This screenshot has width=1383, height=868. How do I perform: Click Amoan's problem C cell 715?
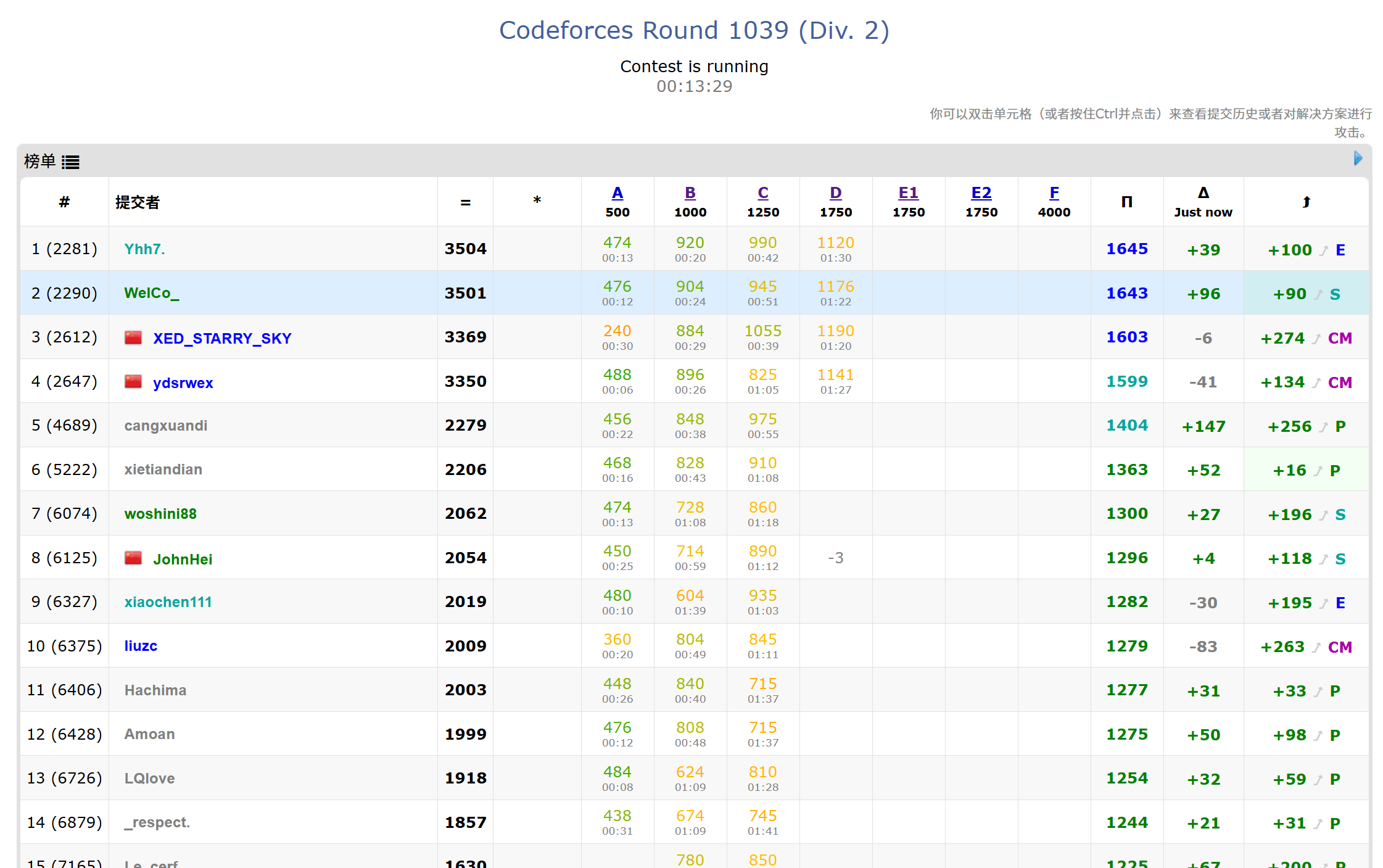tap(762, 734)
